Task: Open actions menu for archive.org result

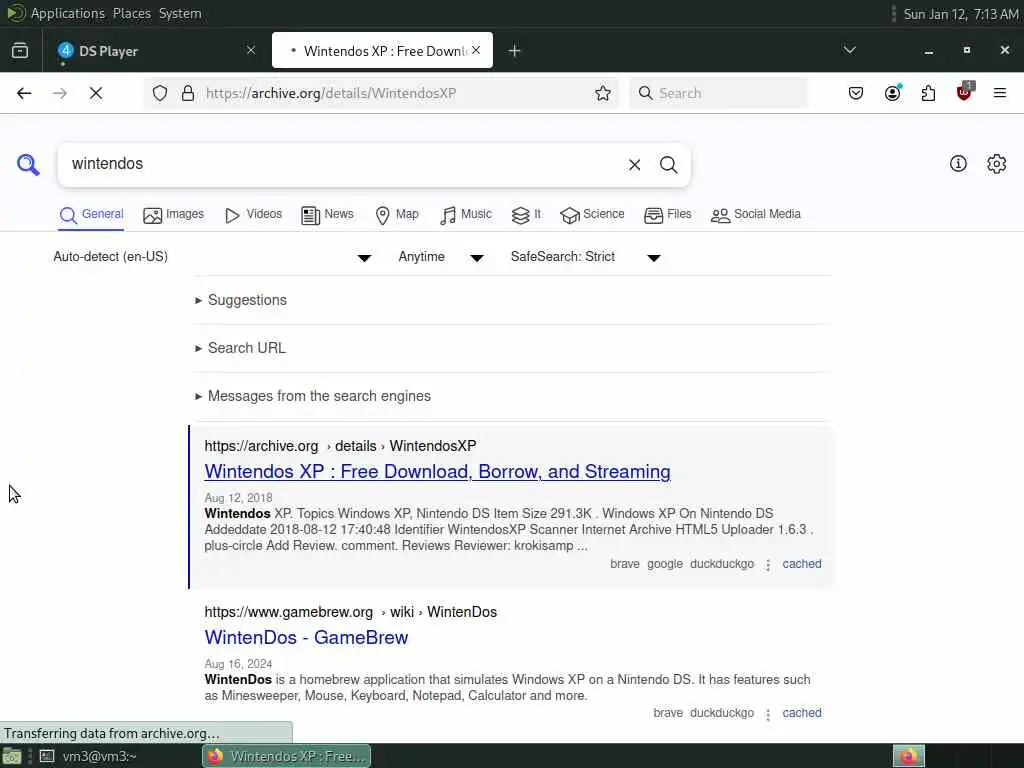Action: pos(768,565)
